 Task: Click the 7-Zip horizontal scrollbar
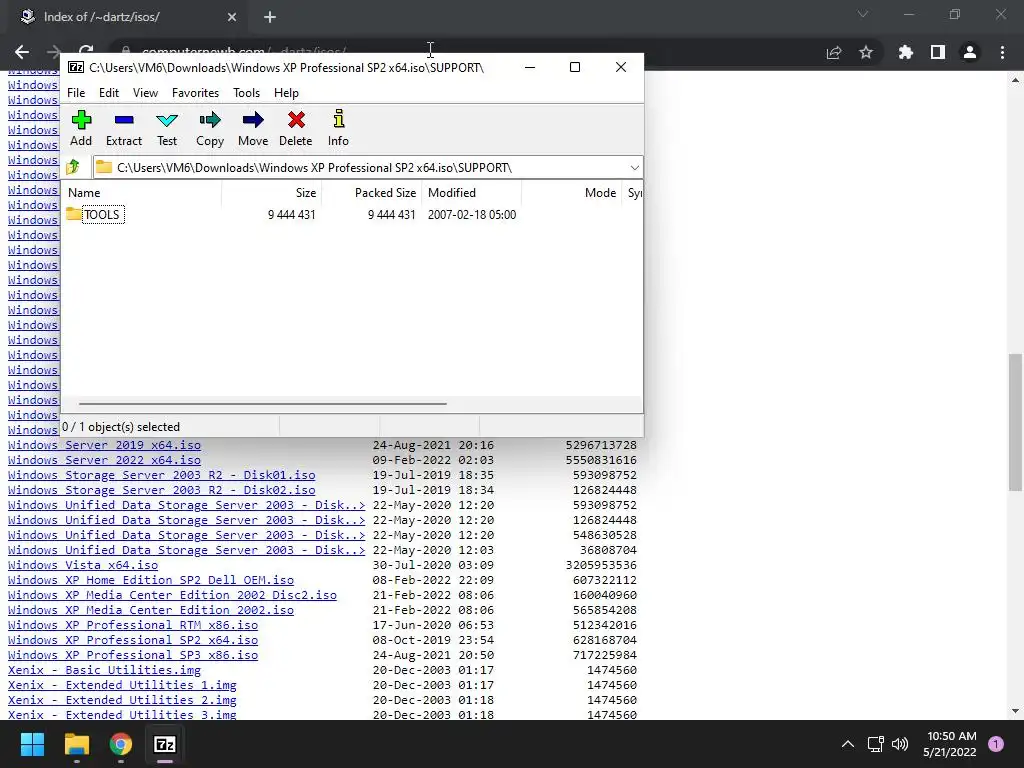(x=263, y=404)
